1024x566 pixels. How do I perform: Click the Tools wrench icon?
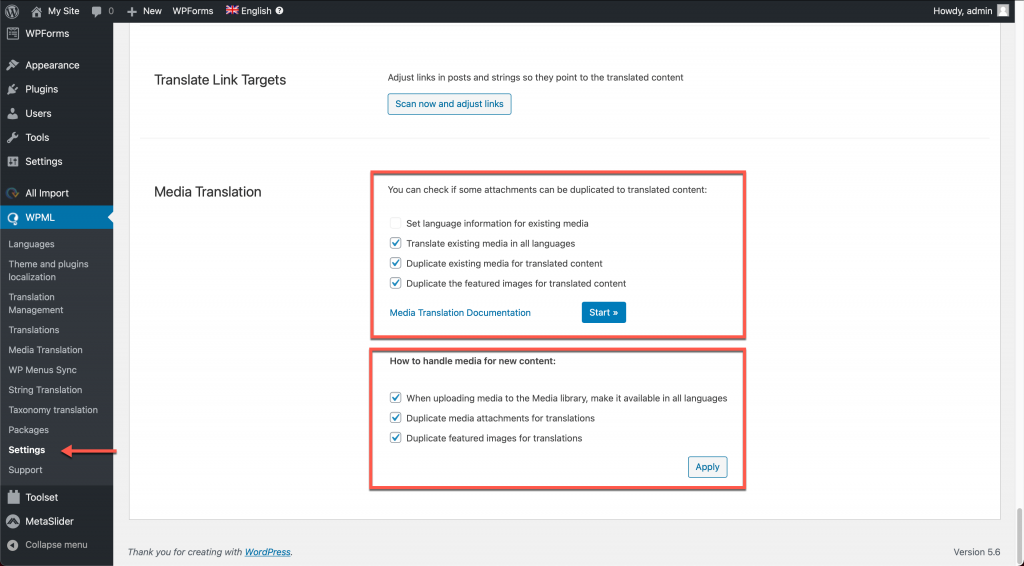12,138
